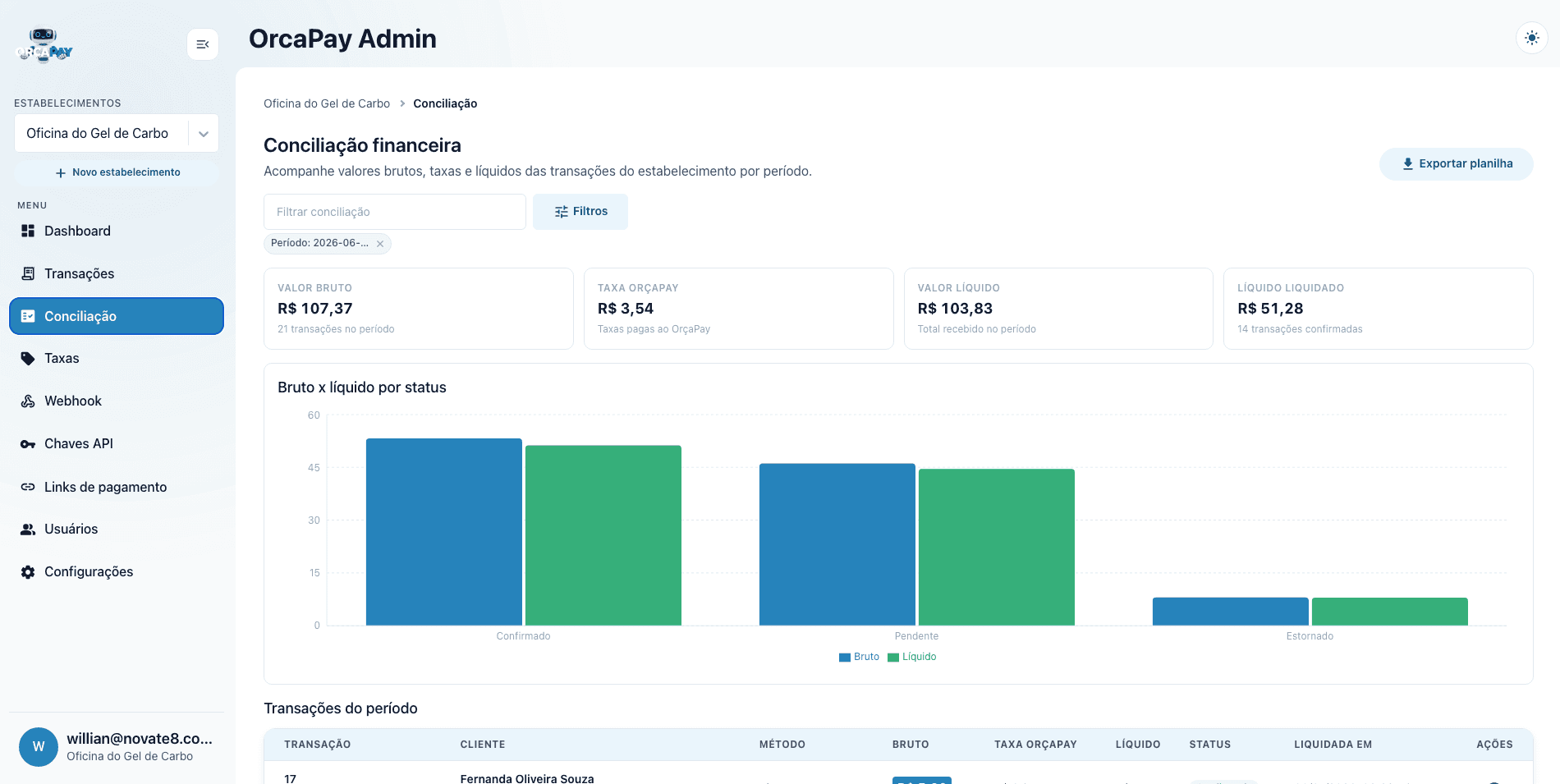Go to Oficina do Gel de Carbo breadcrumb
The image size is (1560, 784).
coord(327,103)
